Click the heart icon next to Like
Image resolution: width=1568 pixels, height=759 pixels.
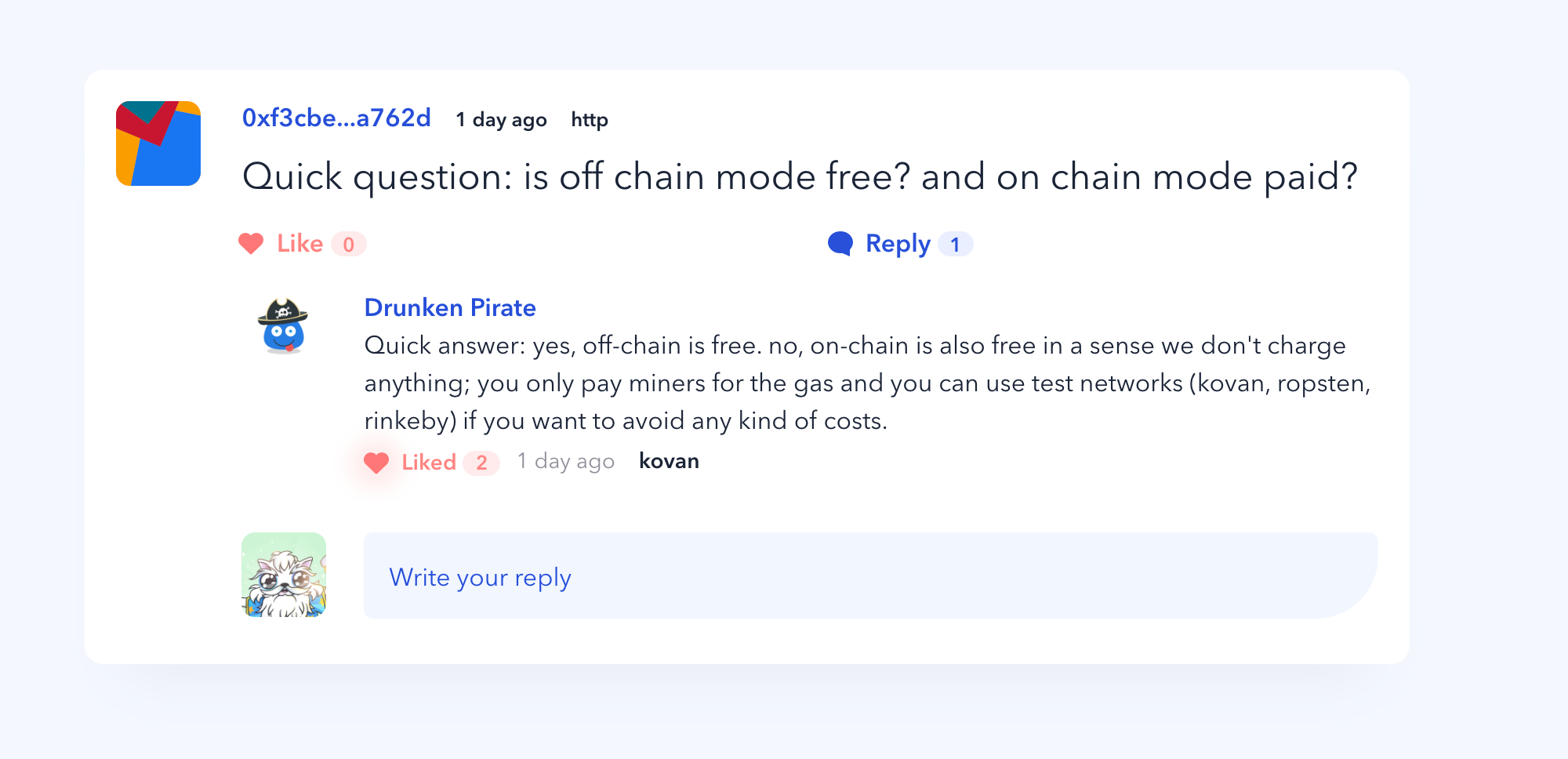251,244
